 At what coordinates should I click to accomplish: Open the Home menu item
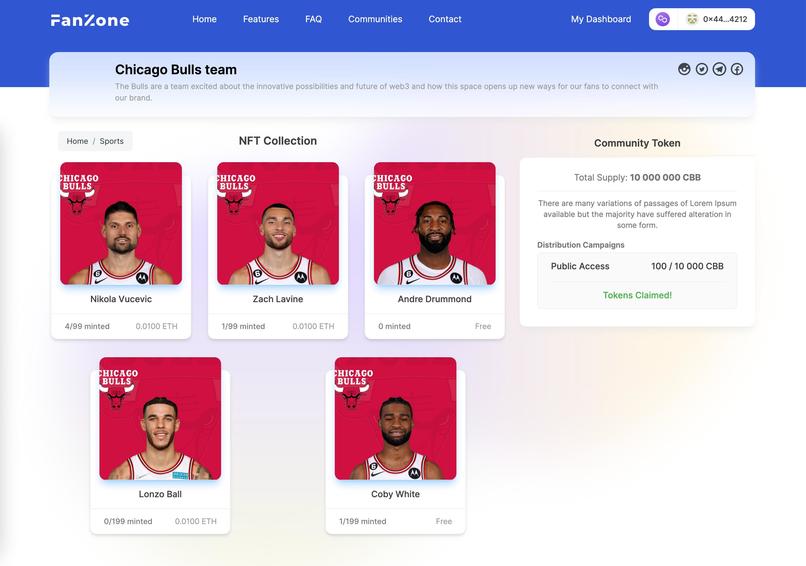coord(204,19)
